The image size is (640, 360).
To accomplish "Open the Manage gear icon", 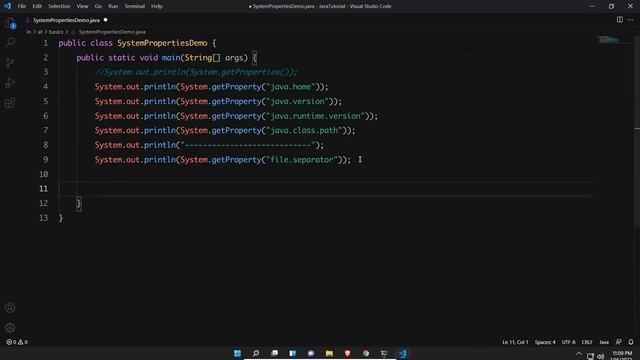I will (10, 327).
